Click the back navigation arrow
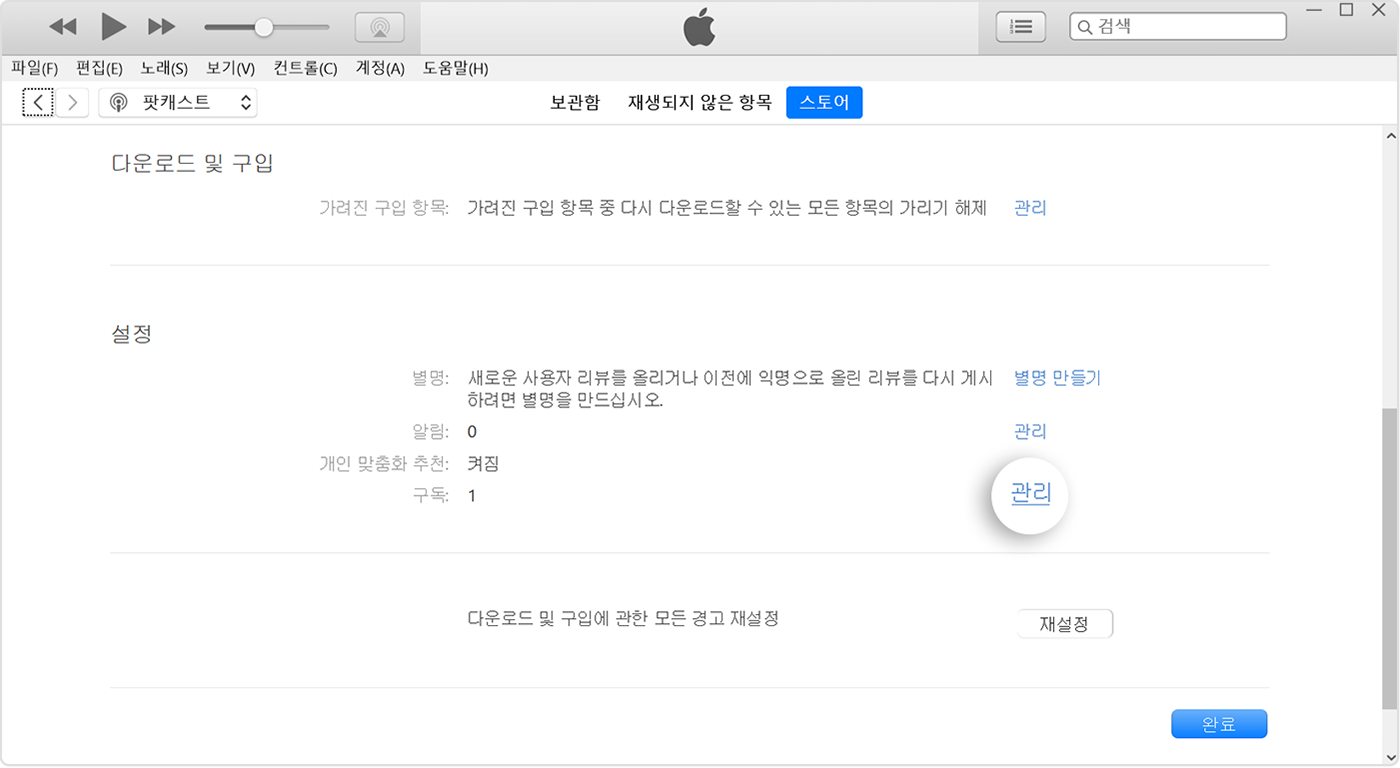This screenshot has width=1400, height=768. [37, 101]
